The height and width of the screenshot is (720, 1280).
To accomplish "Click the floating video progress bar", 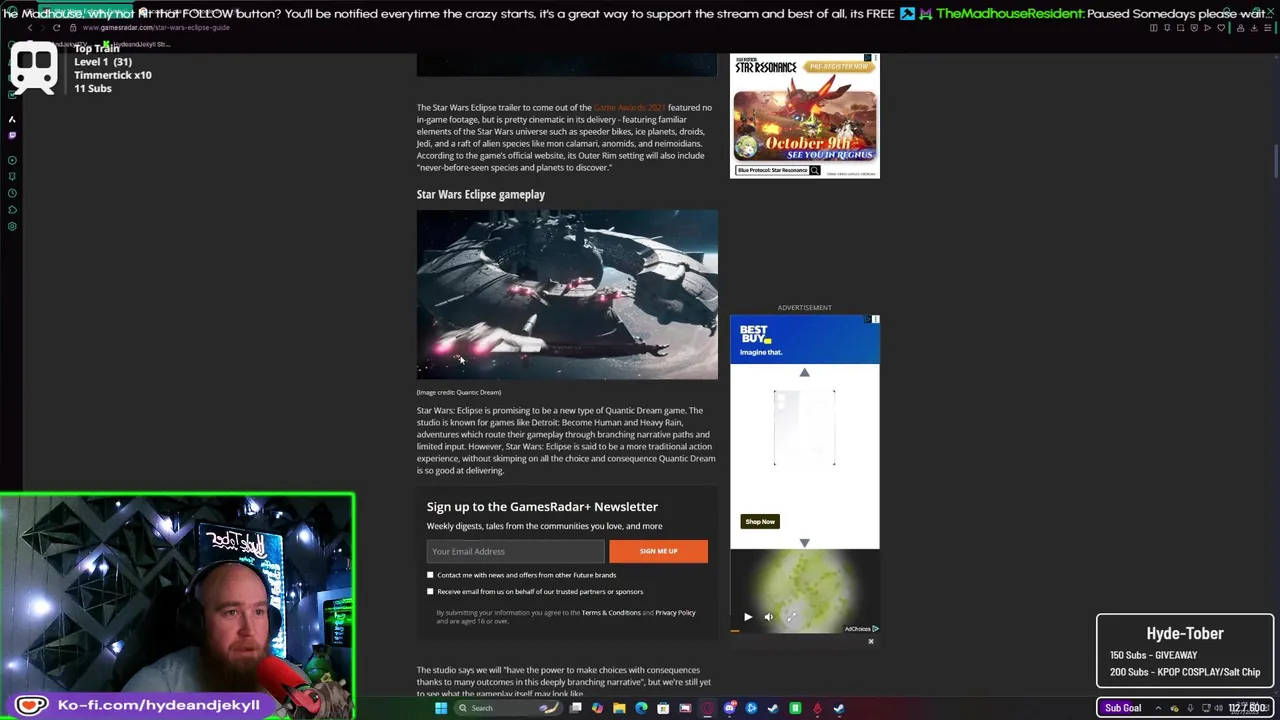I will pos(805,631).
